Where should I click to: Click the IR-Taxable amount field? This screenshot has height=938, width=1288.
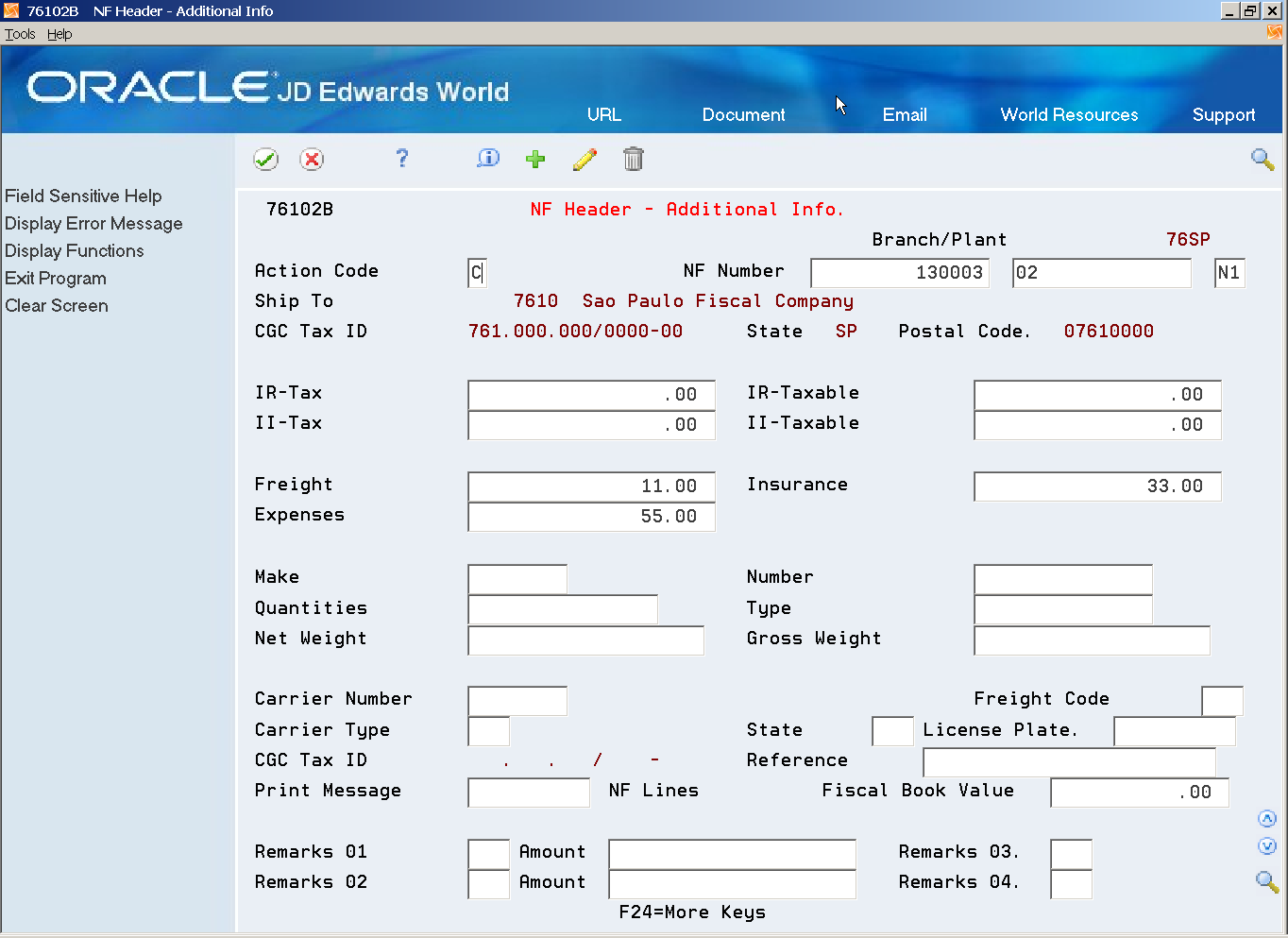1097,395
